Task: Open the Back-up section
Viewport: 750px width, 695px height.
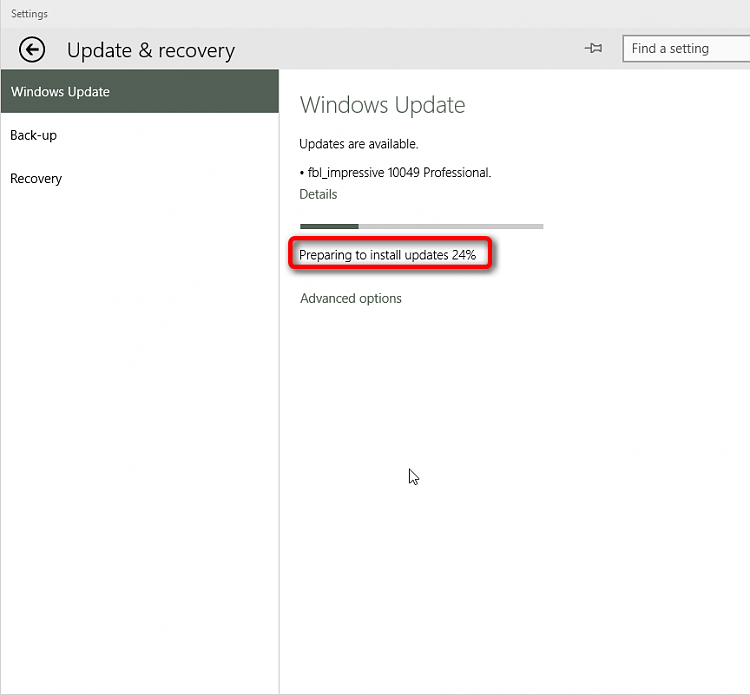Action: point(140,135)
